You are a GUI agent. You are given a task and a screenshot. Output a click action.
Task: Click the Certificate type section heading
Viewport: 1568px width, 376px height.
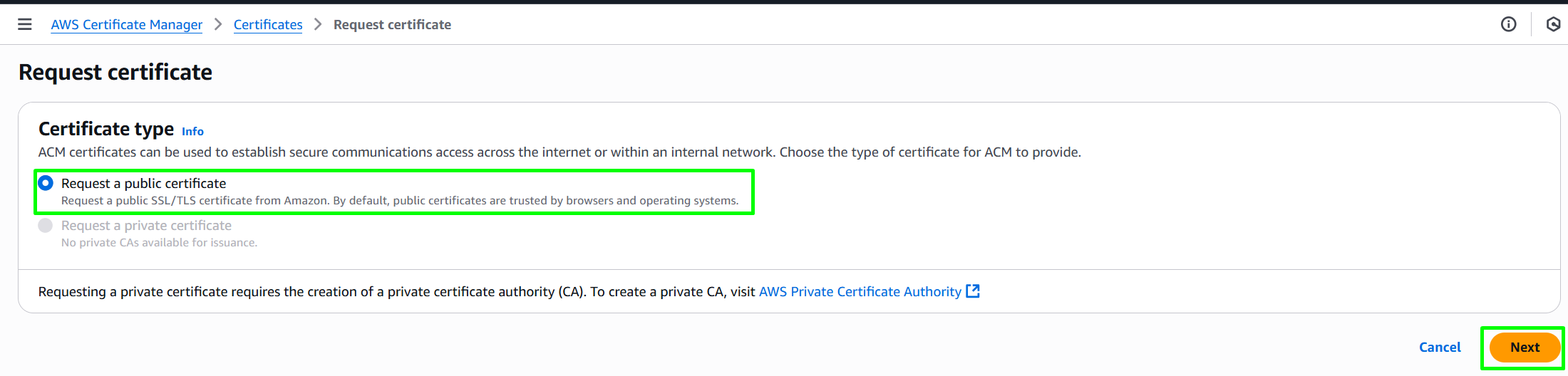pyautogui.click(x=106, y=128)
